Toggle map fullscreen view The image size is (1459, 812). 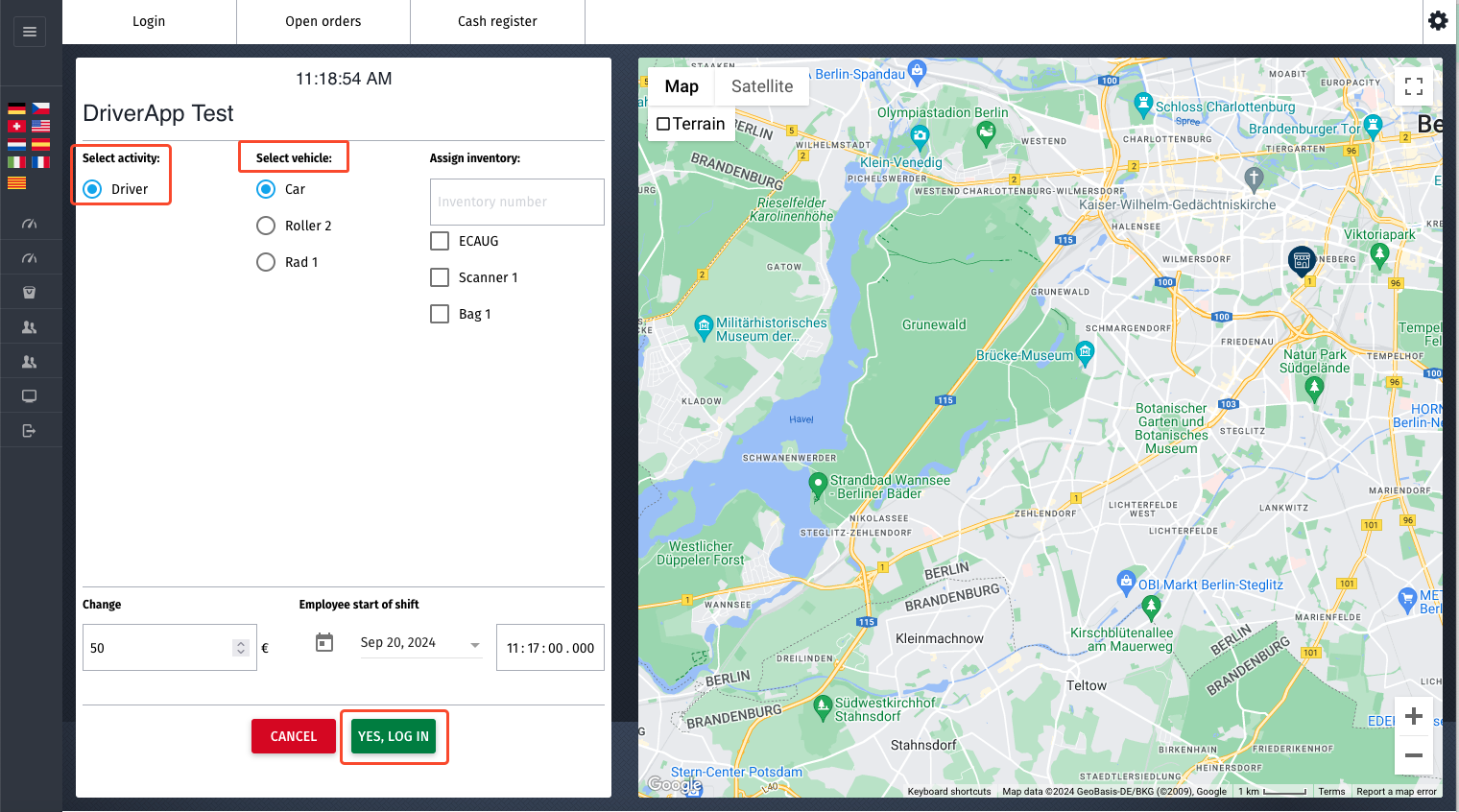tap(1414, 86)
